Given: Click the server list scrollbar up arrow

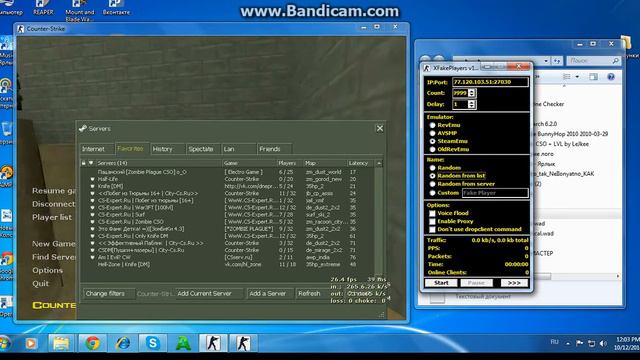Looking at the screenshot, I should pos(379,163).
